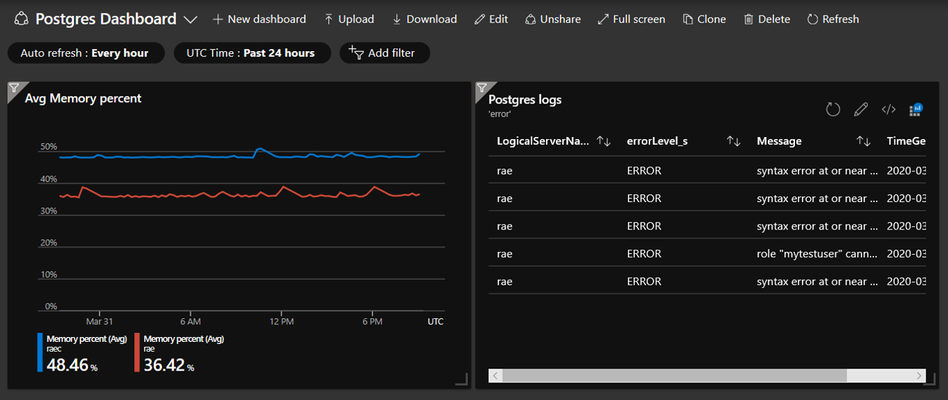
Task: Click the 48.46% raec memory value
Action: pyautogui.click(x=72, y=366)
